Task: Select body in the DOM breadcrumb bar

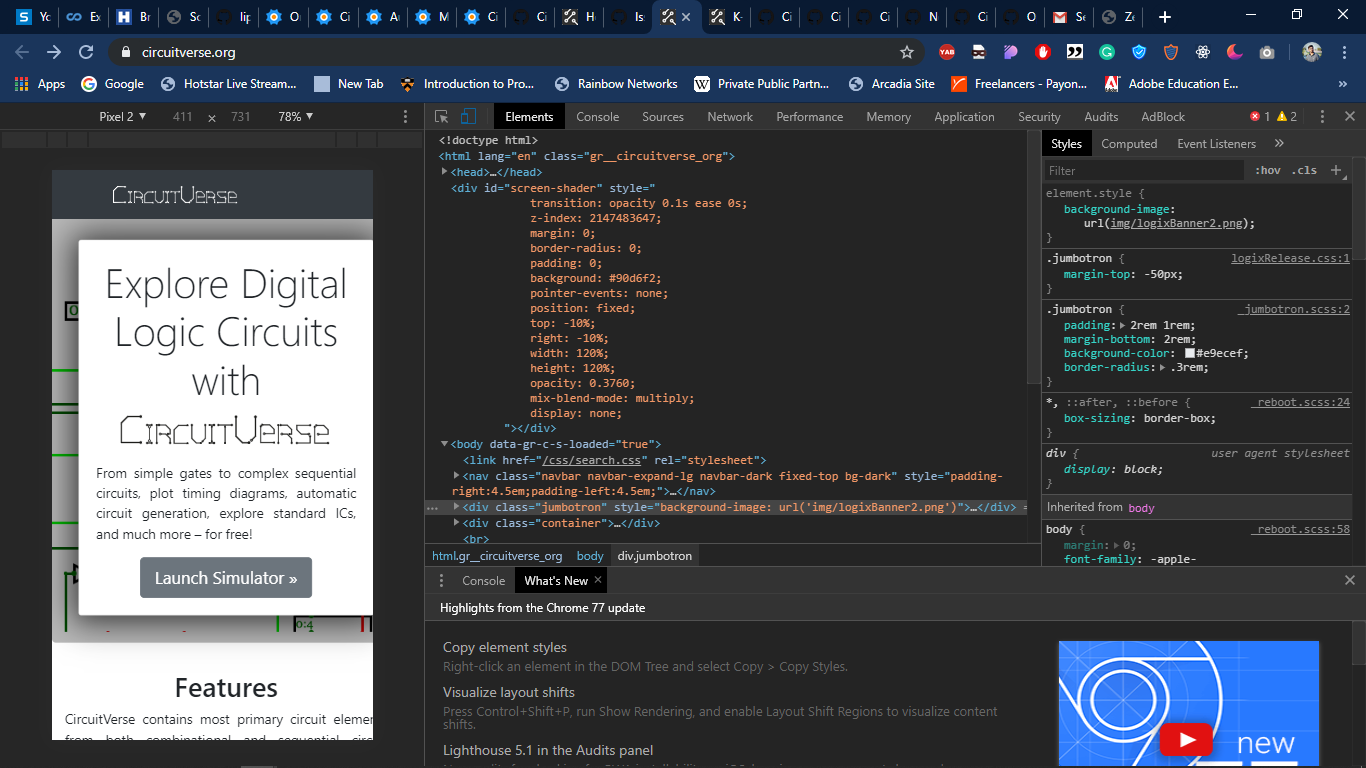Action: 590,556
